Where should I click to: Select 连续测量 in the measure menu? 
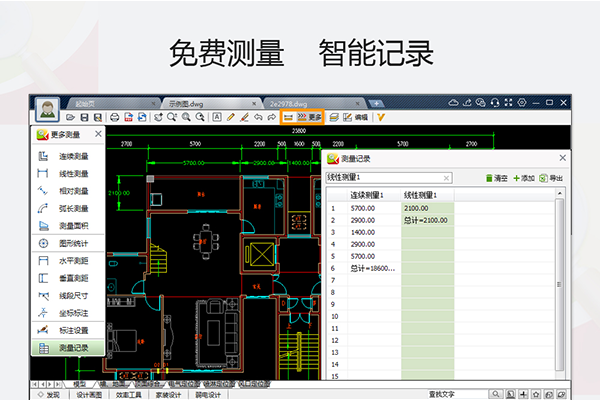[68, 156]
